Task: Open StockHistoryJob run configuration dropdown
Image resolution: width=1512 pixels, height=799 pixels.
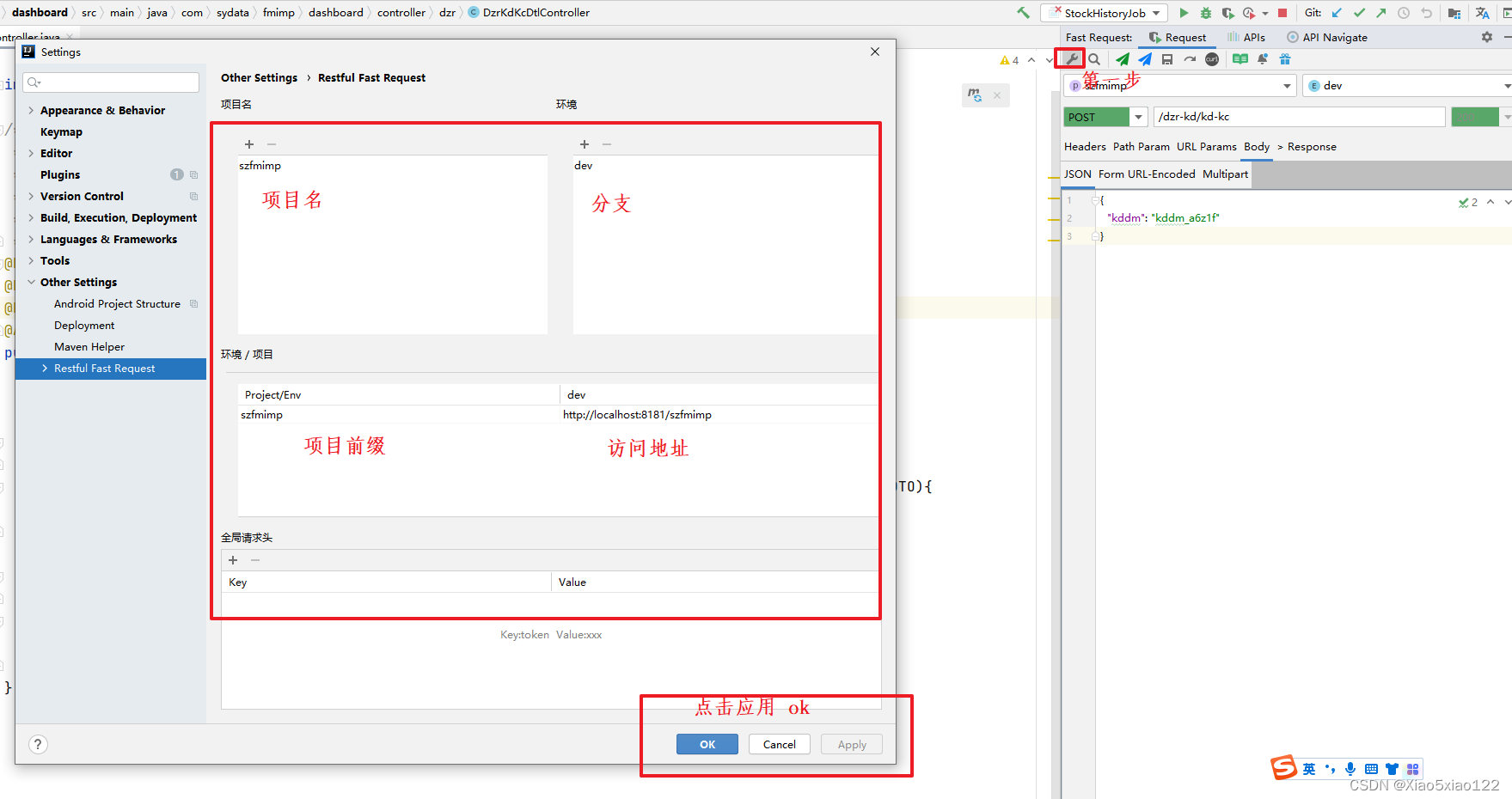Action: (1105, 13)
